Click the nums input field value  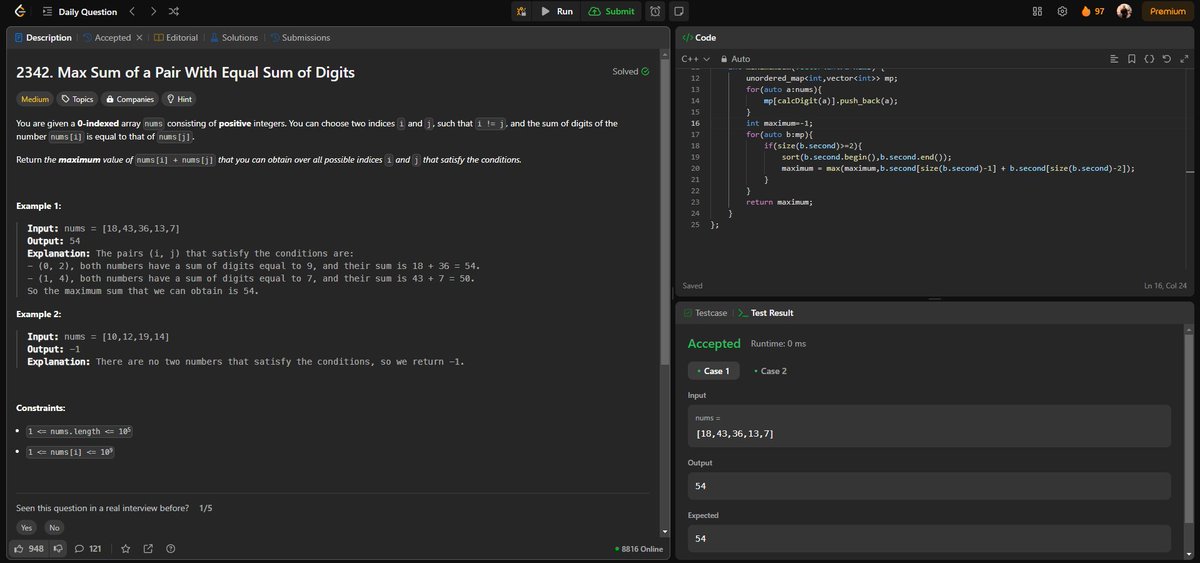click(x=734, y=434)
